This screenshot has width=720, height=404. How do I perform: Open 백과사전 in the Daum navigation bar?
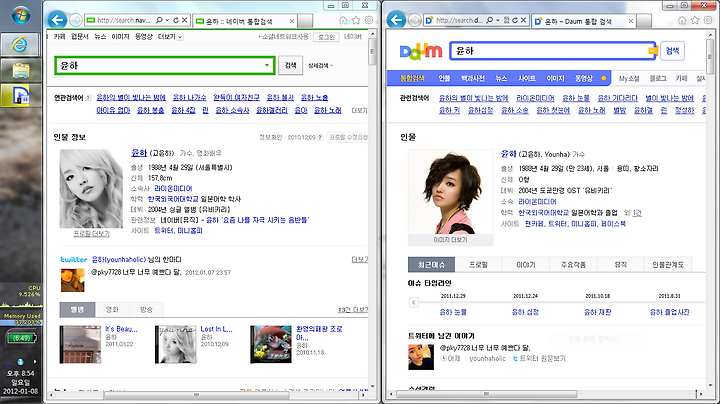(x=473, y=79)
